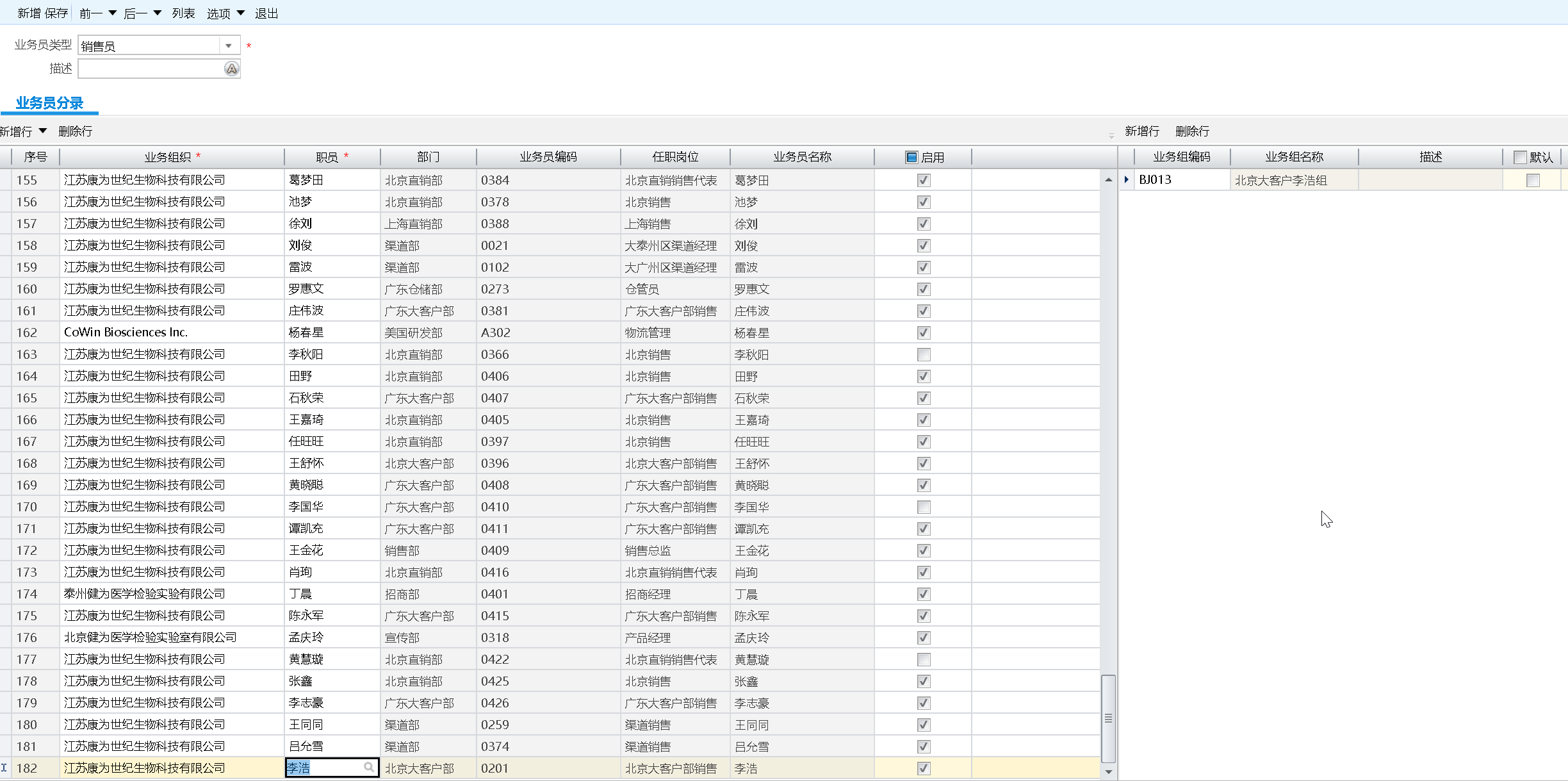
Task: Toggle the 默认 header checkbox
Action: 1519,157
